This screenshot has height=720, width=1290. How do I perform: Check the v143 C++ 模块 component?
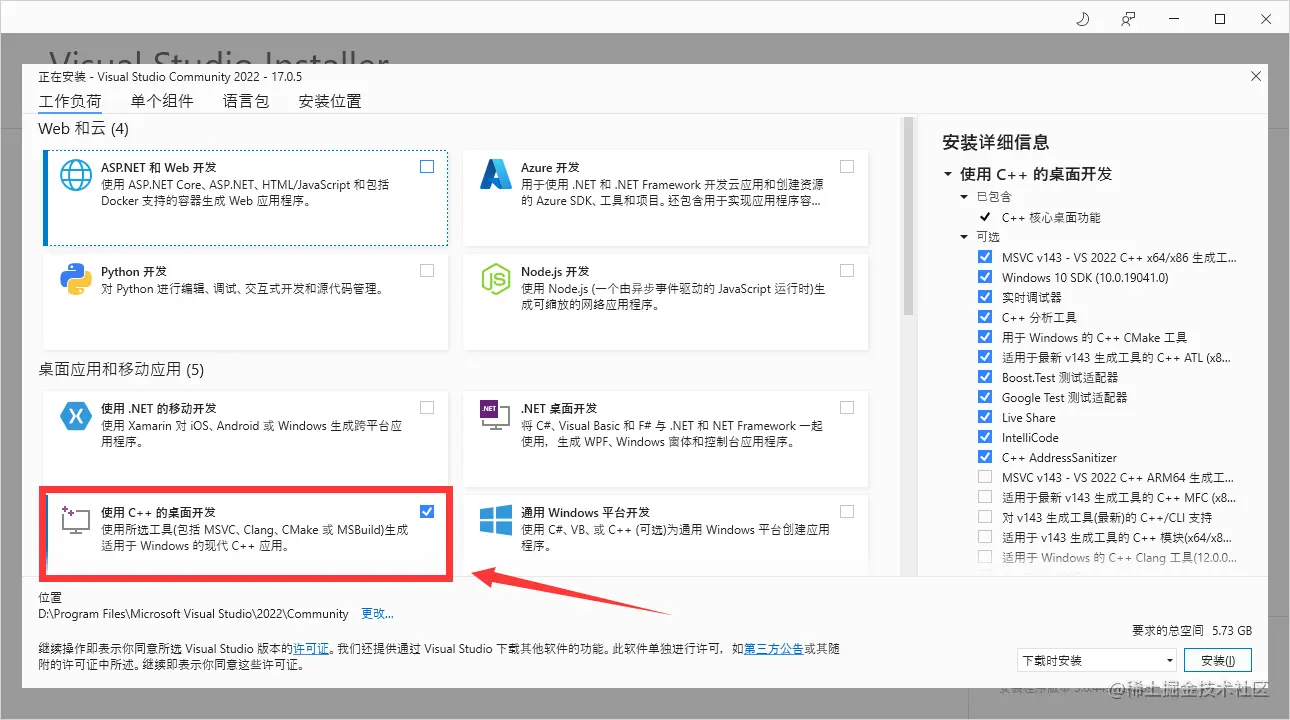pos(985,537)
